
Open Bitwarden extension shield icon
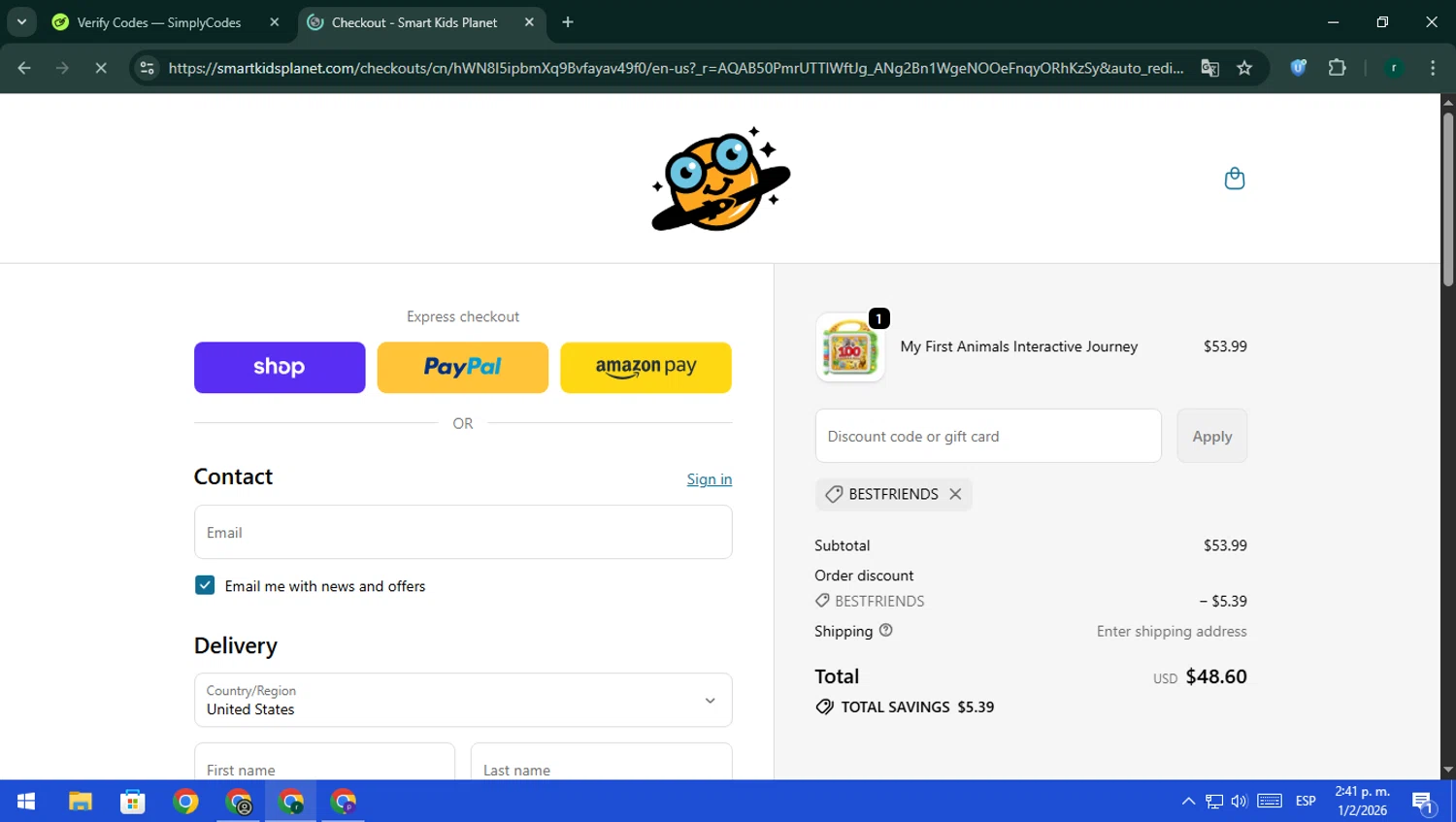pos(1298,68)
